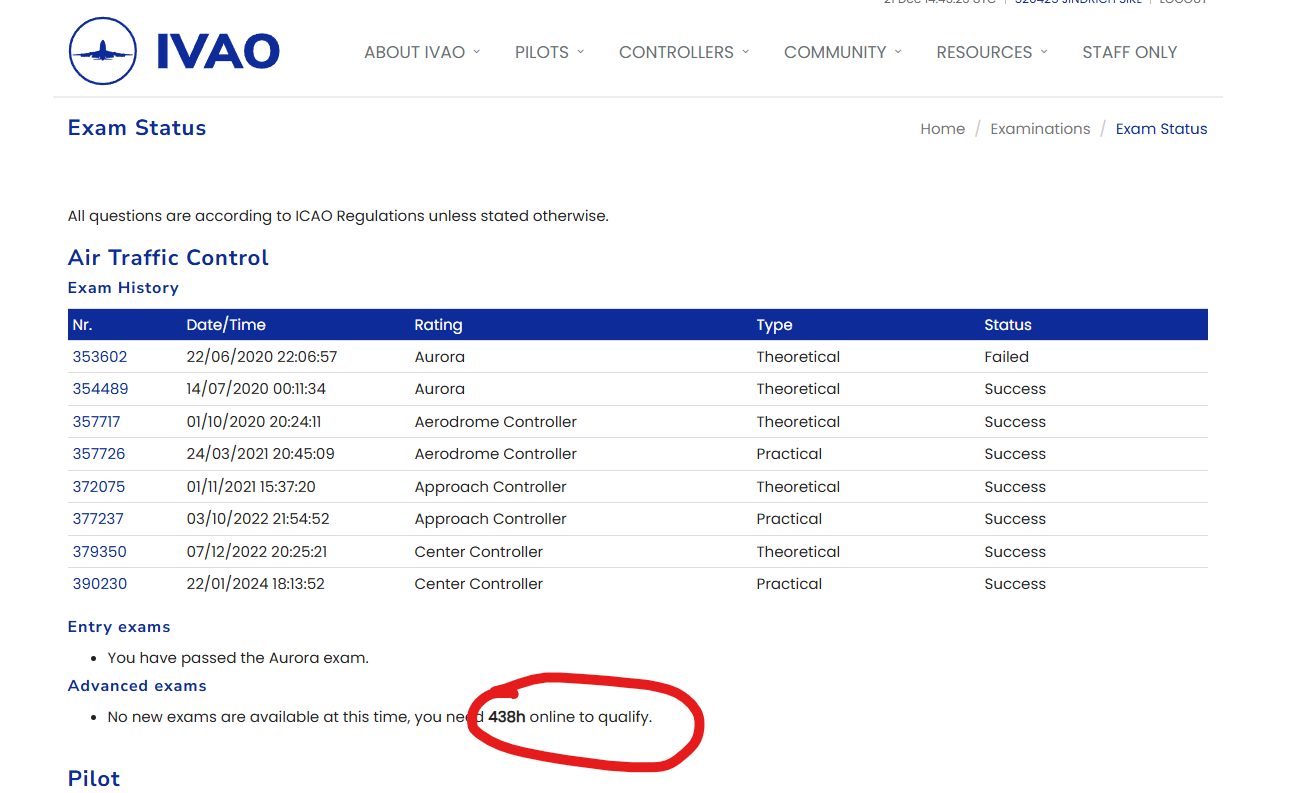The height and width of the screenshot is (793, 1294).
Task: Click date 07/12/2022 20:25:21
Action: 256,552
